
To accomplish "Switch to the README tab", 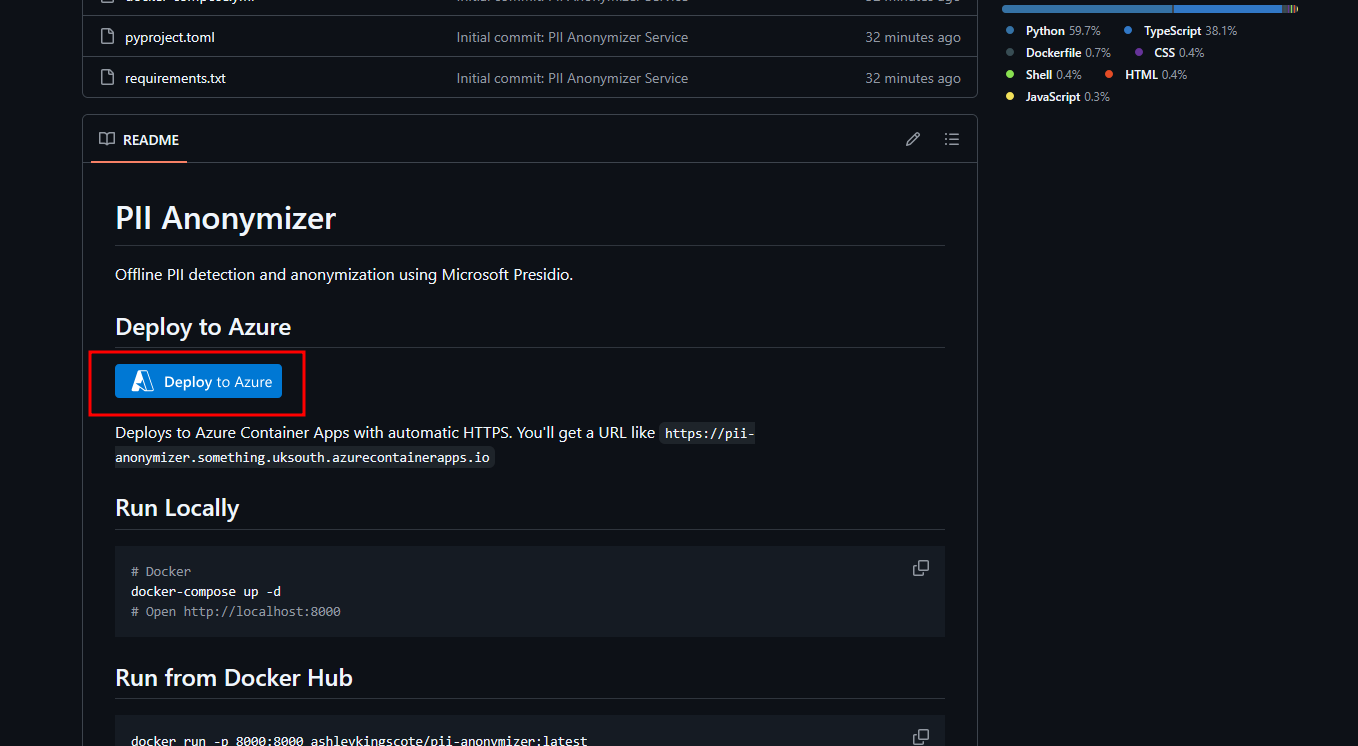I will 139,140.
